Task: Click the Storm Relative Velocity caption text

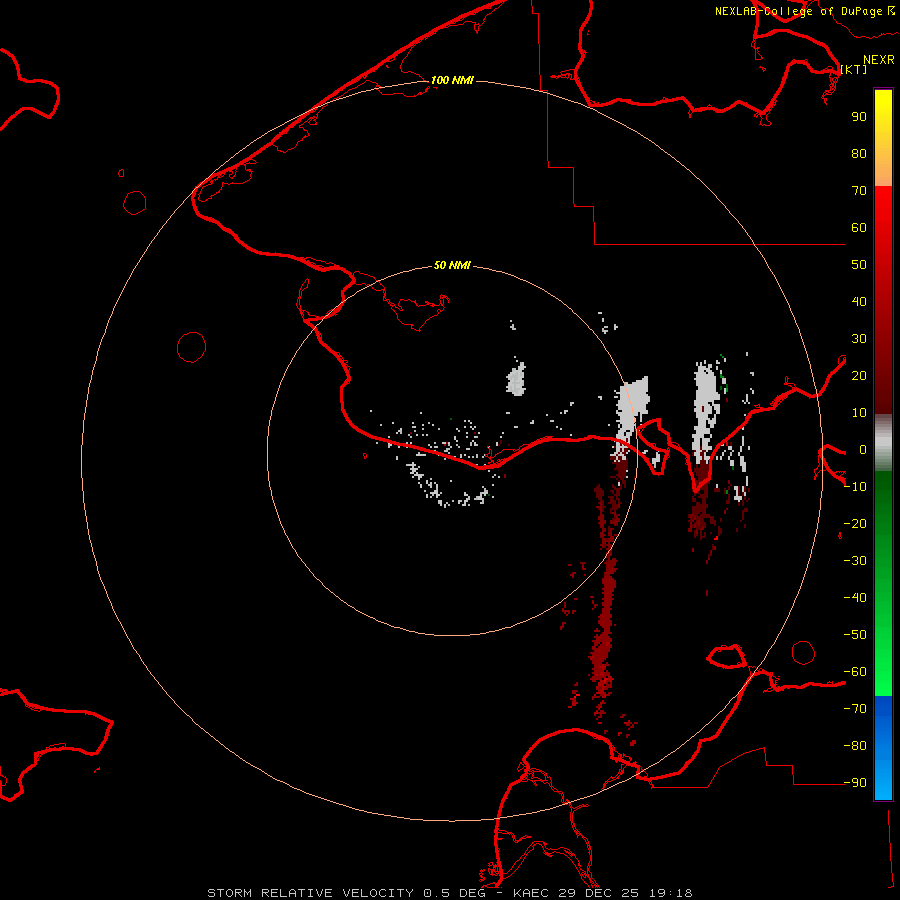Action: click(450, 893)
